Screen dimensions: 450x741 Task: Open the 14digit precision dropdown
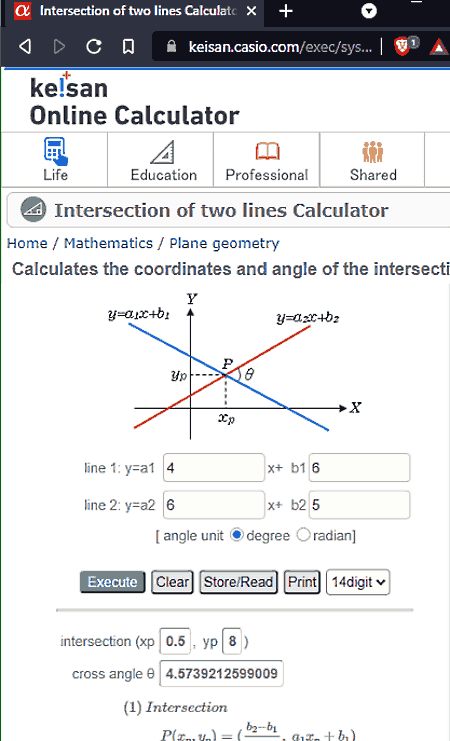358,582
